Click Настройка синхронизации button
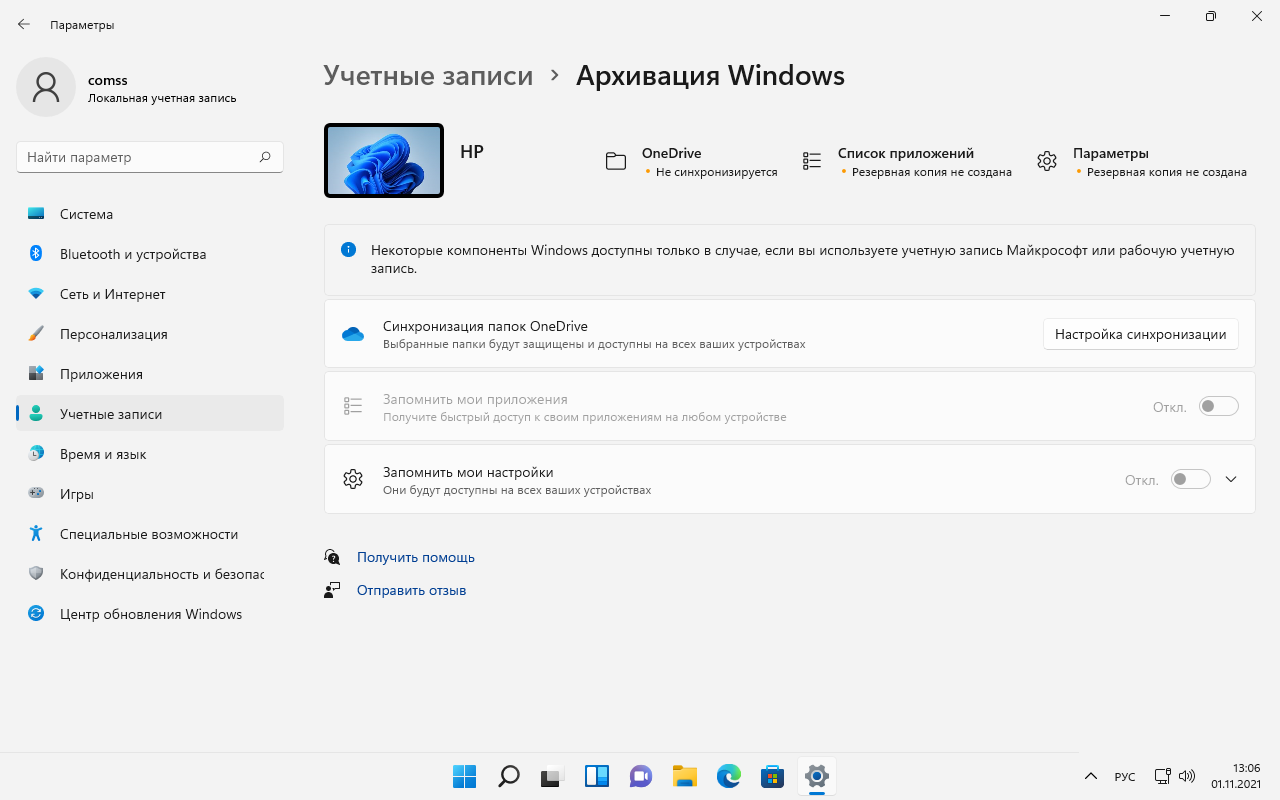 (x=1140, y=334)
